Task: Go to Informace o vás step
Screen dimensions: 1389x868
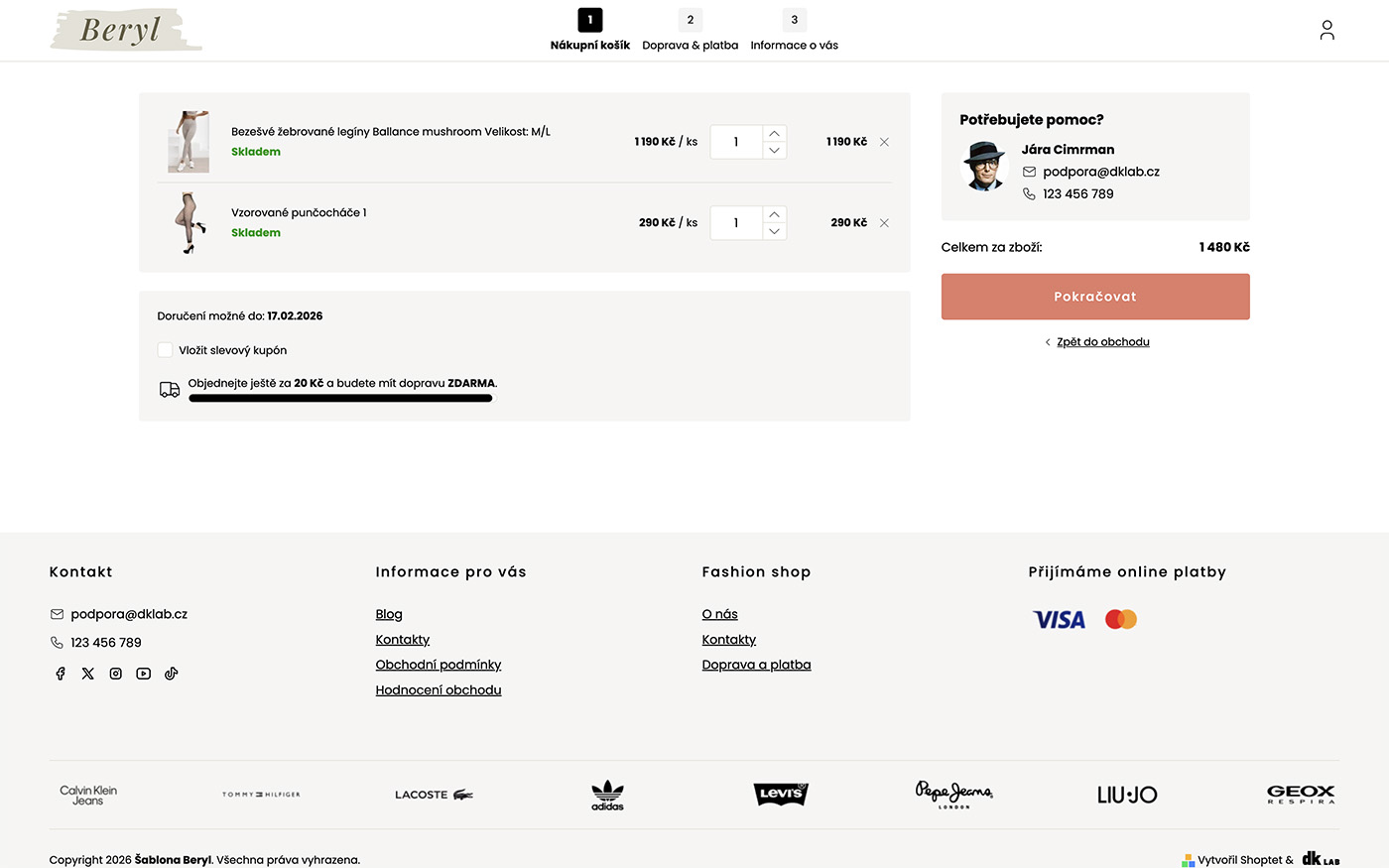Action: 794,32
